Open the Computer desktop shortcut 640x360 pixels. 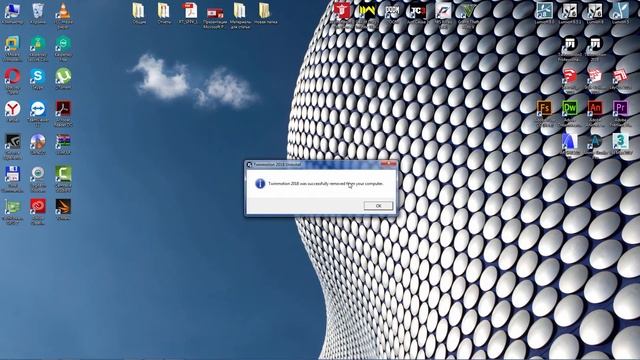pyautogui.click(x=12, y=13)
